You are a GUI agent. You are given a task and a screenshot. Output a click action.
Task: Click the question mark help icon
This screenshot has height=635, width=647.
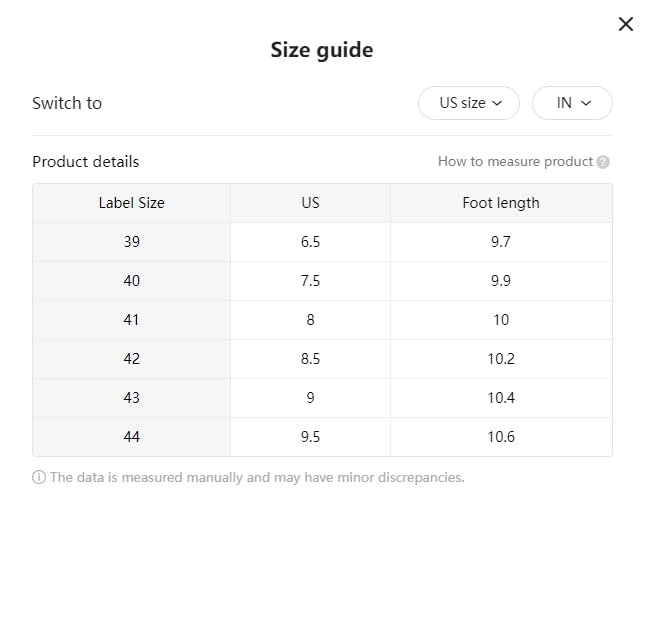[x=603, y=162]
